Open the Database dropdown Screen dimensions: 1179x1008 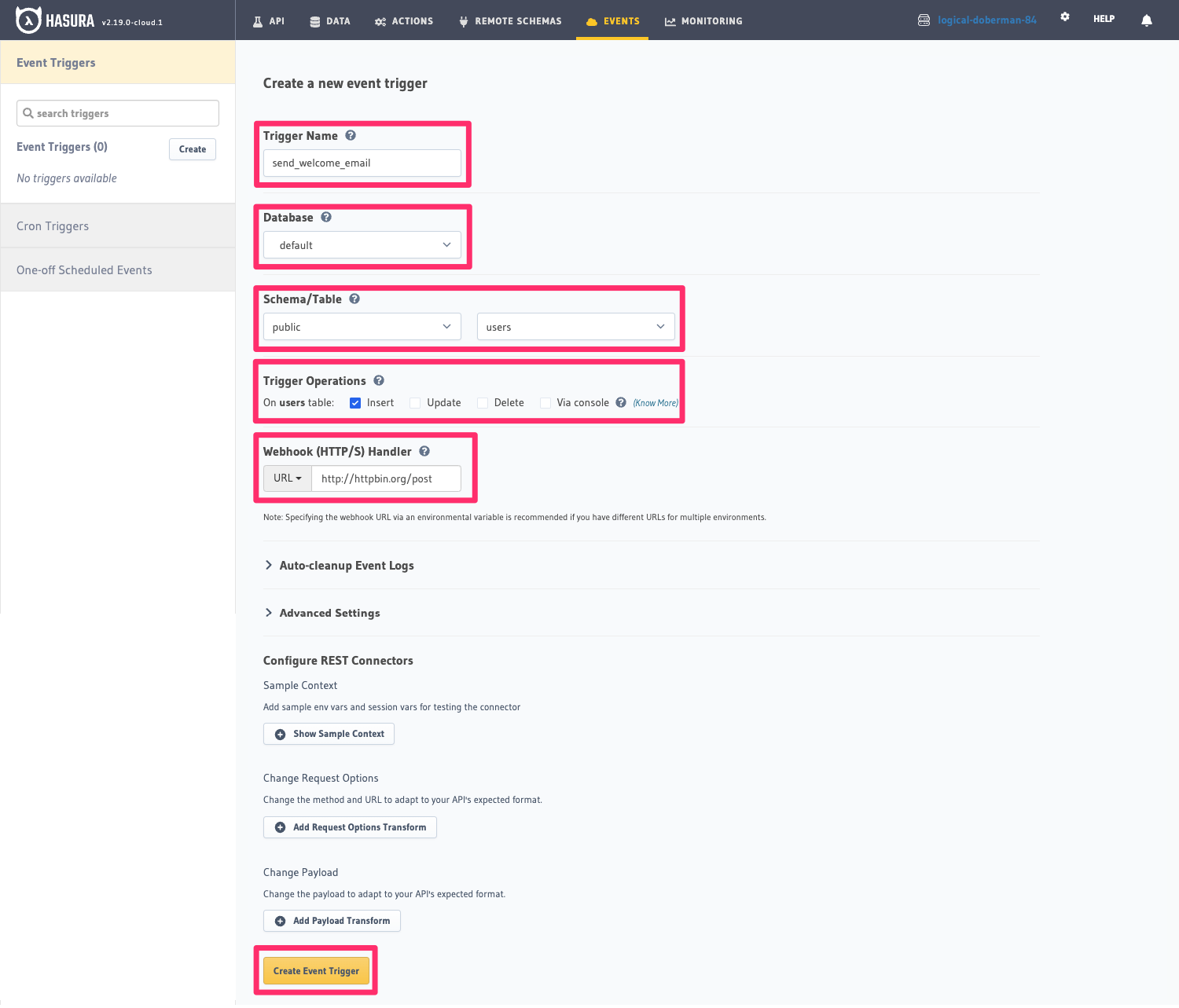[362, 244]
